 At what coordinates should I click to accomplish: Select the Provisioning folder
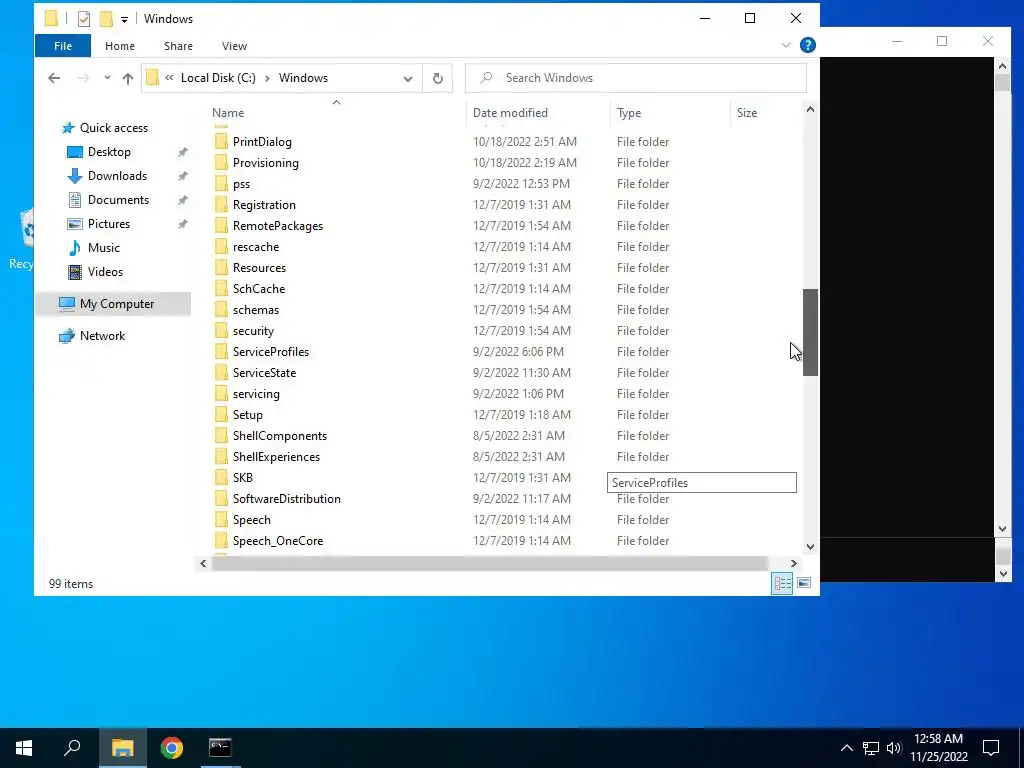coord(265,163)
